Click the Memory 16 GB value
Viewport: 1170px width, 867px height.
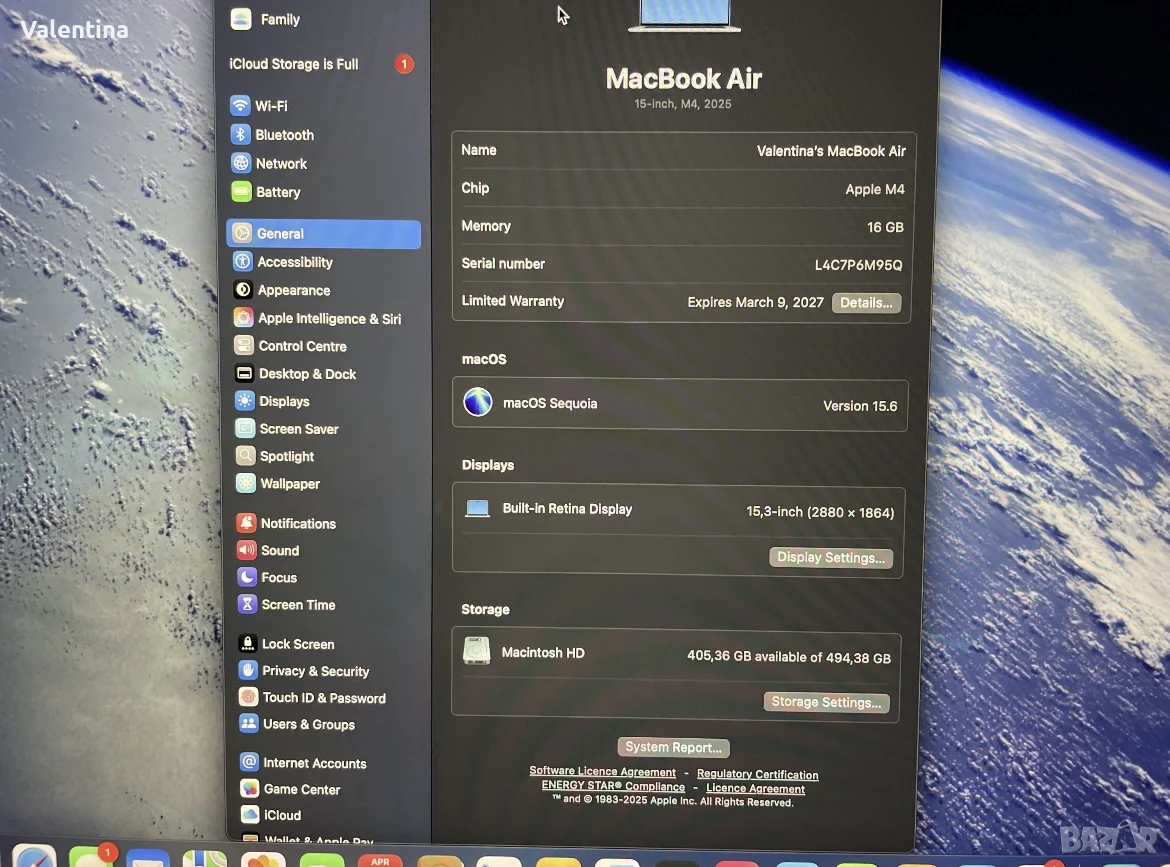click(x=885, y=227)
